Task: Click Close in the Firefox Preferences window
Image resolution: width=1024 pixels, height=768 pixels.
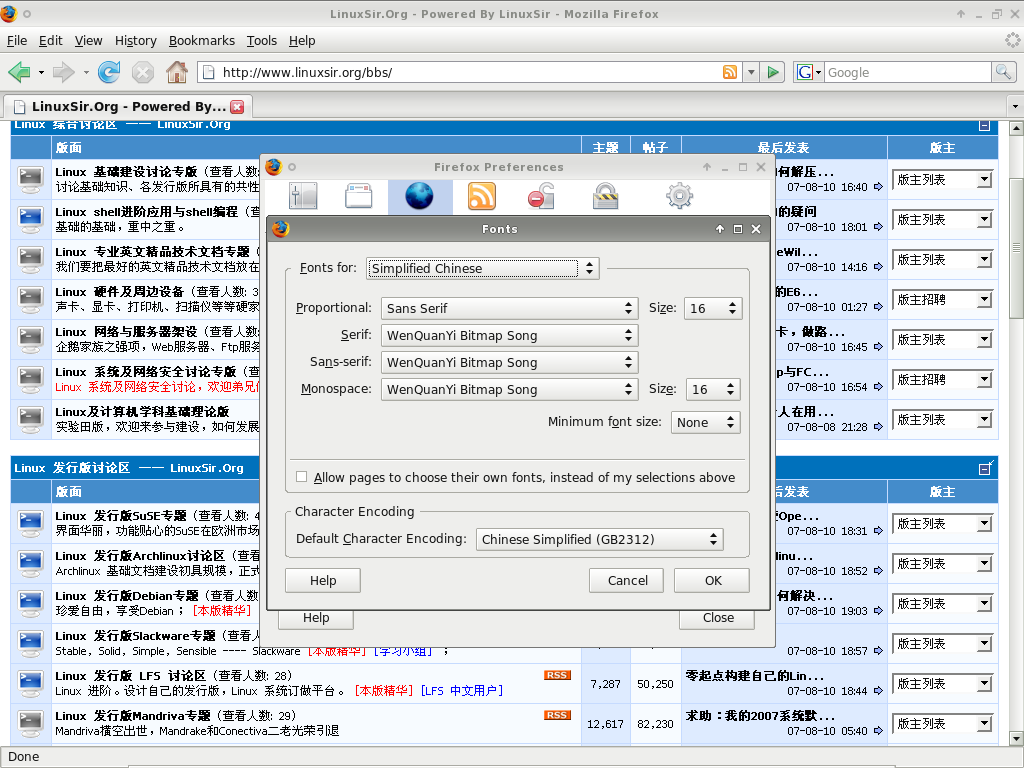Action: 718,618
